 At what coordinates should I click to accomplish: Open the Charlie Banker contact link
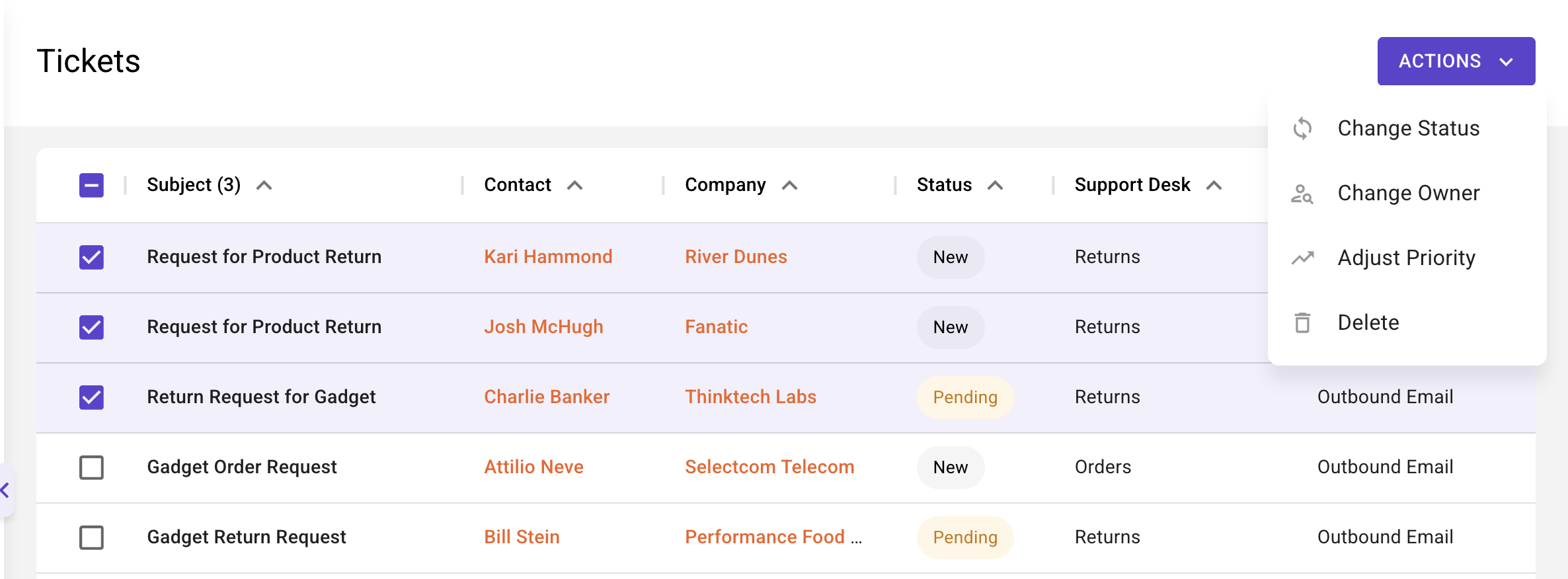pos(547,397)
